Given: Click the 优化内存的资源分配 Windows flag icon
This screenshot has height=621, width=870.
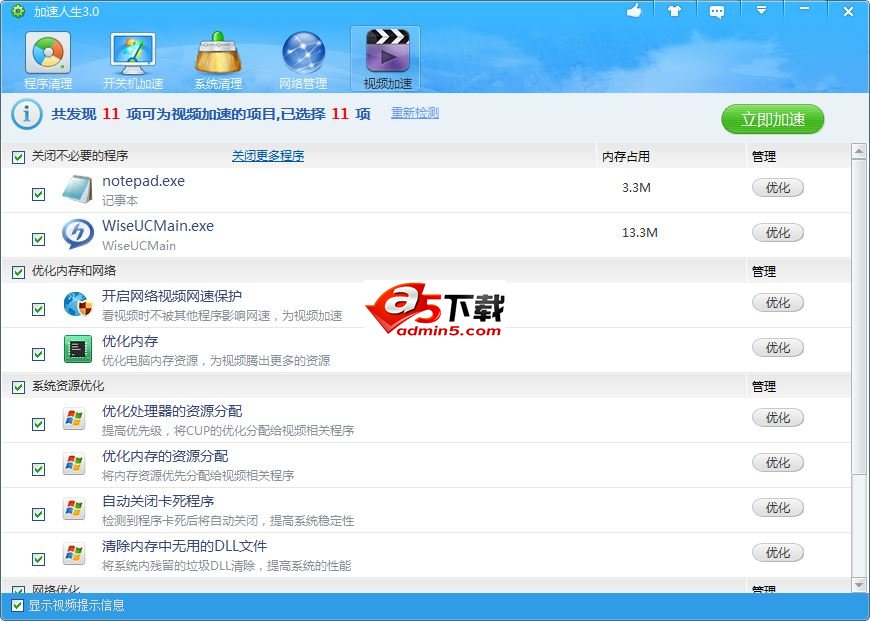Looking at the screenshot, I should (x=74, y=464).
